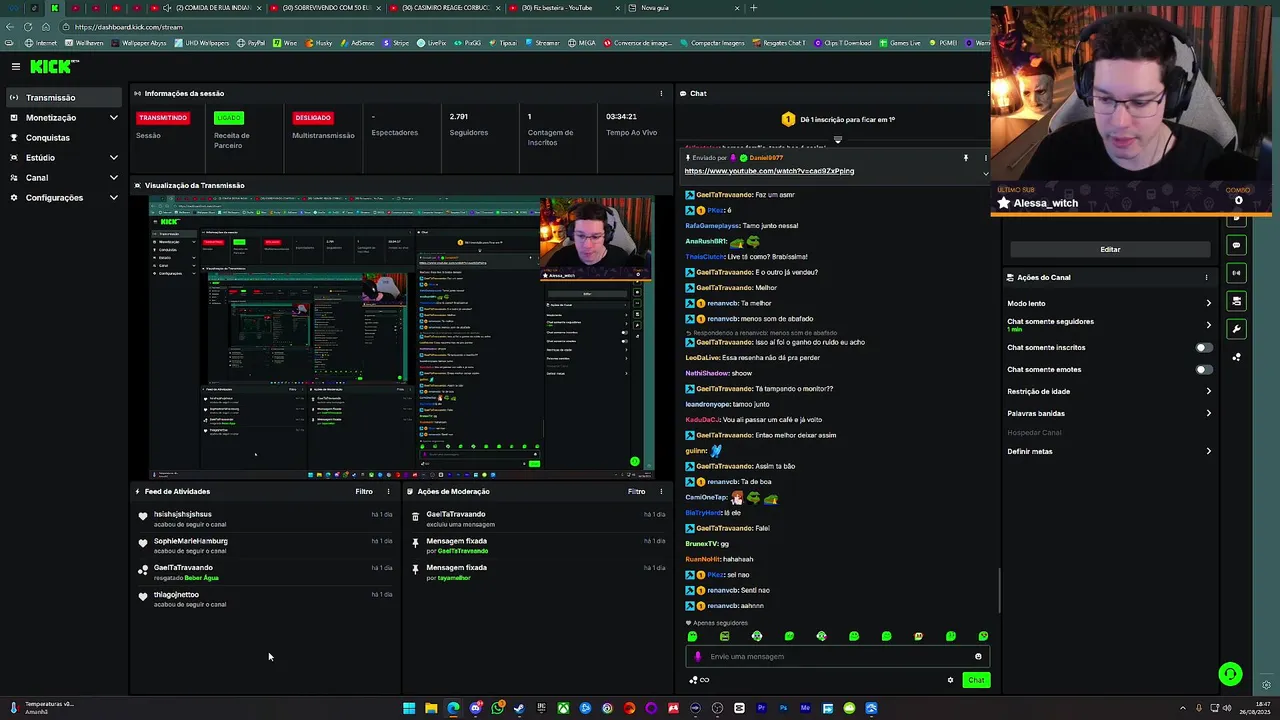Open Chat somente seguidores options

[1110, 324]
